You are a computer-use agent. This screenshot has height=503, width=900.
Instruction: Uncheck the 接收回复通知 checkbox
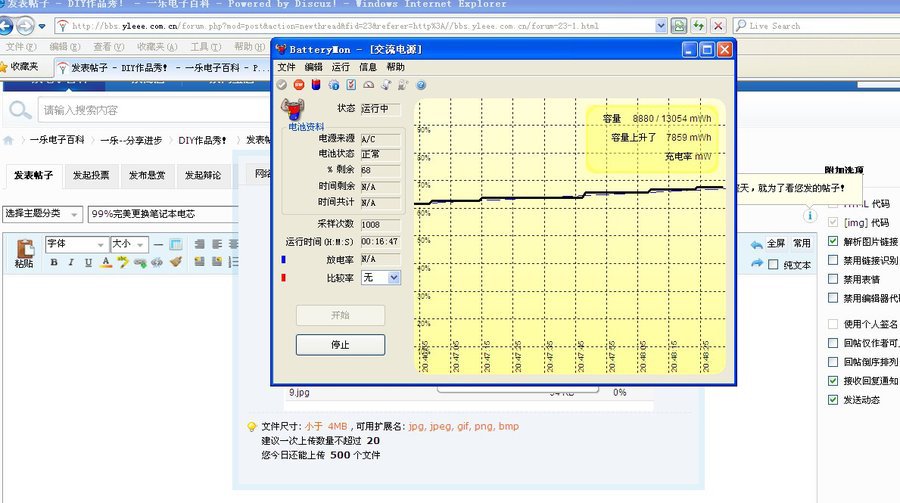(834, 381)
